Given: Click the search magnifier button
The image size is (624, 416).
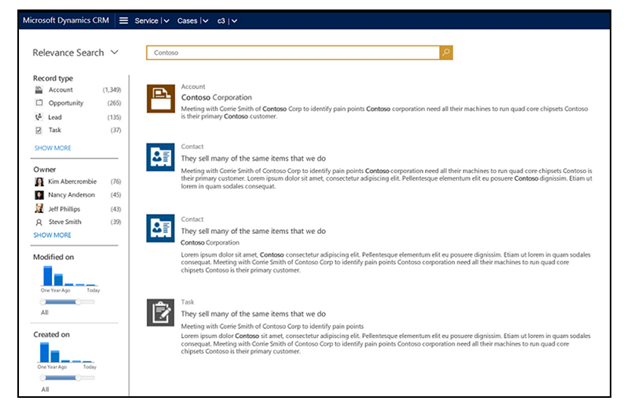Looking at the screenshot, I should [446, 53].
